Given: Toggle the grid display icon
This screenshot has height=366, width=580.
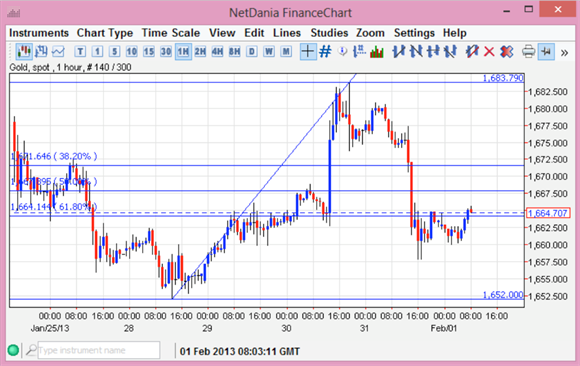Looking at the screenshot, I should 325,51.
